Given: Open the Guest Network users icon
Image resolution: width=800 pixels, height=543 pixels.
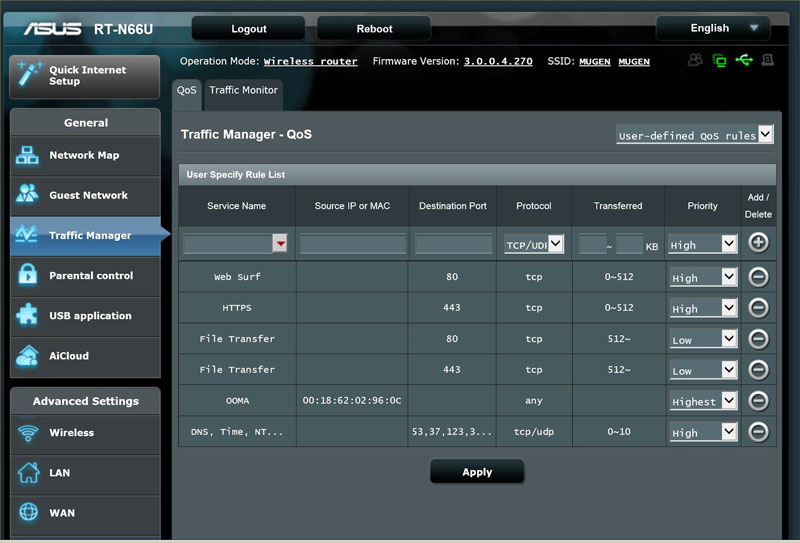Looking at the screenshot, I should pyautogui.click(x=27, y=194).
